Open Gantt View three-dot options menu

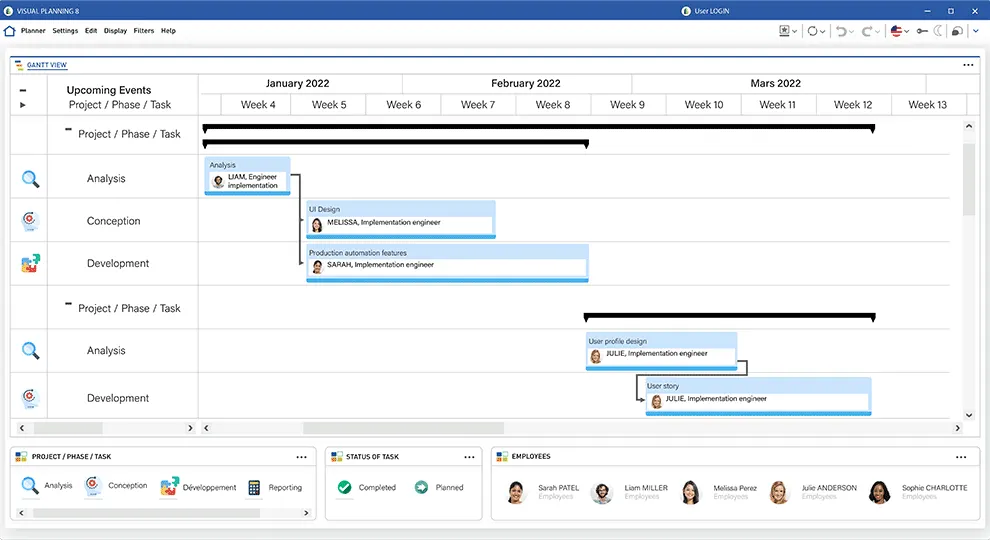tap(967, 65)
